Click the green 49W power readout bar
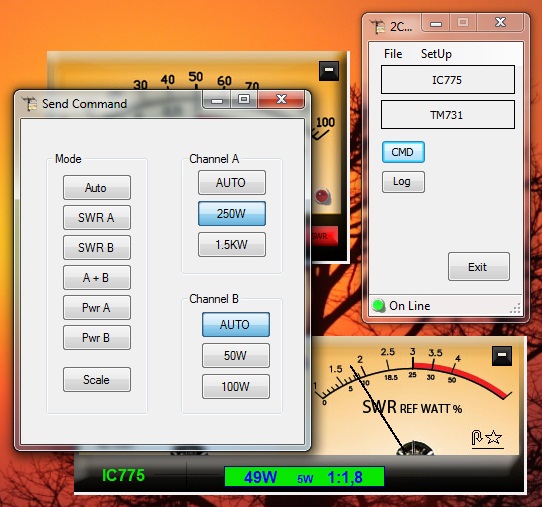The height and width of the screenshot is (507, 542). coord(304,477)
